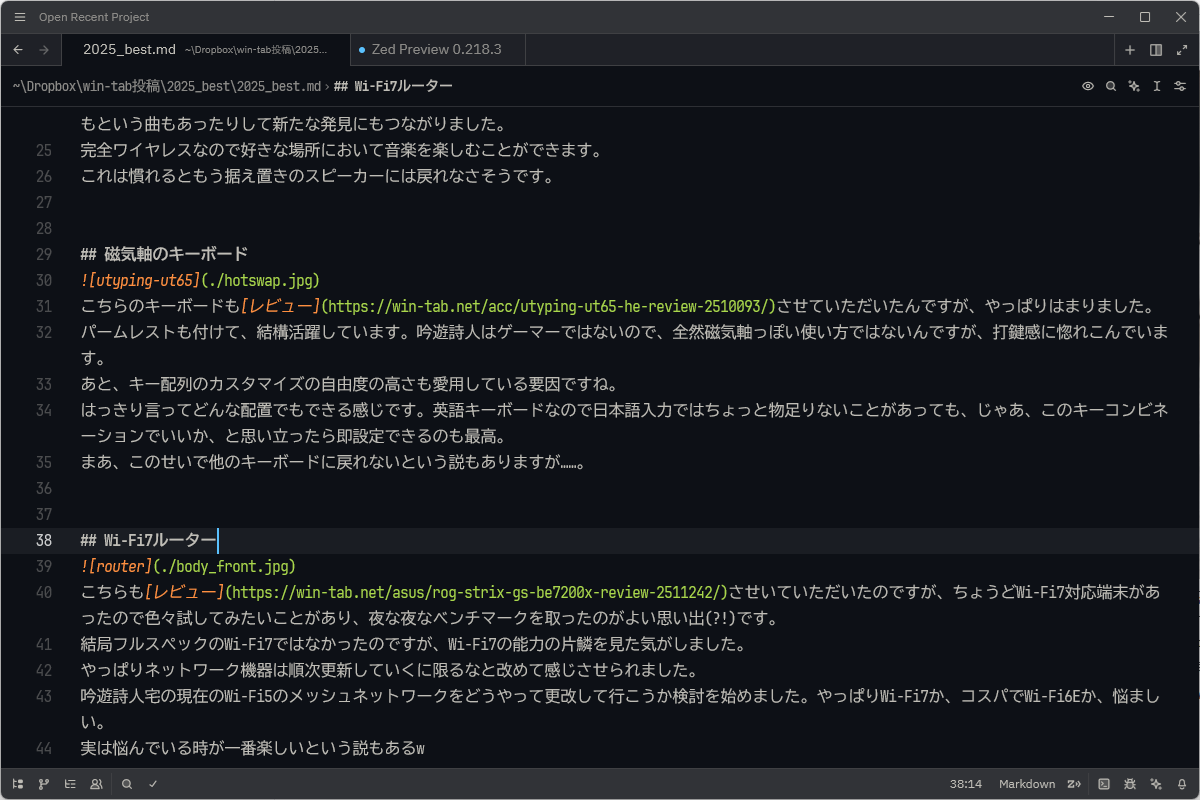Click the cursor position 38:14 indicator
This screenshot has height=800, width=1200.
[x=966, y=784]
